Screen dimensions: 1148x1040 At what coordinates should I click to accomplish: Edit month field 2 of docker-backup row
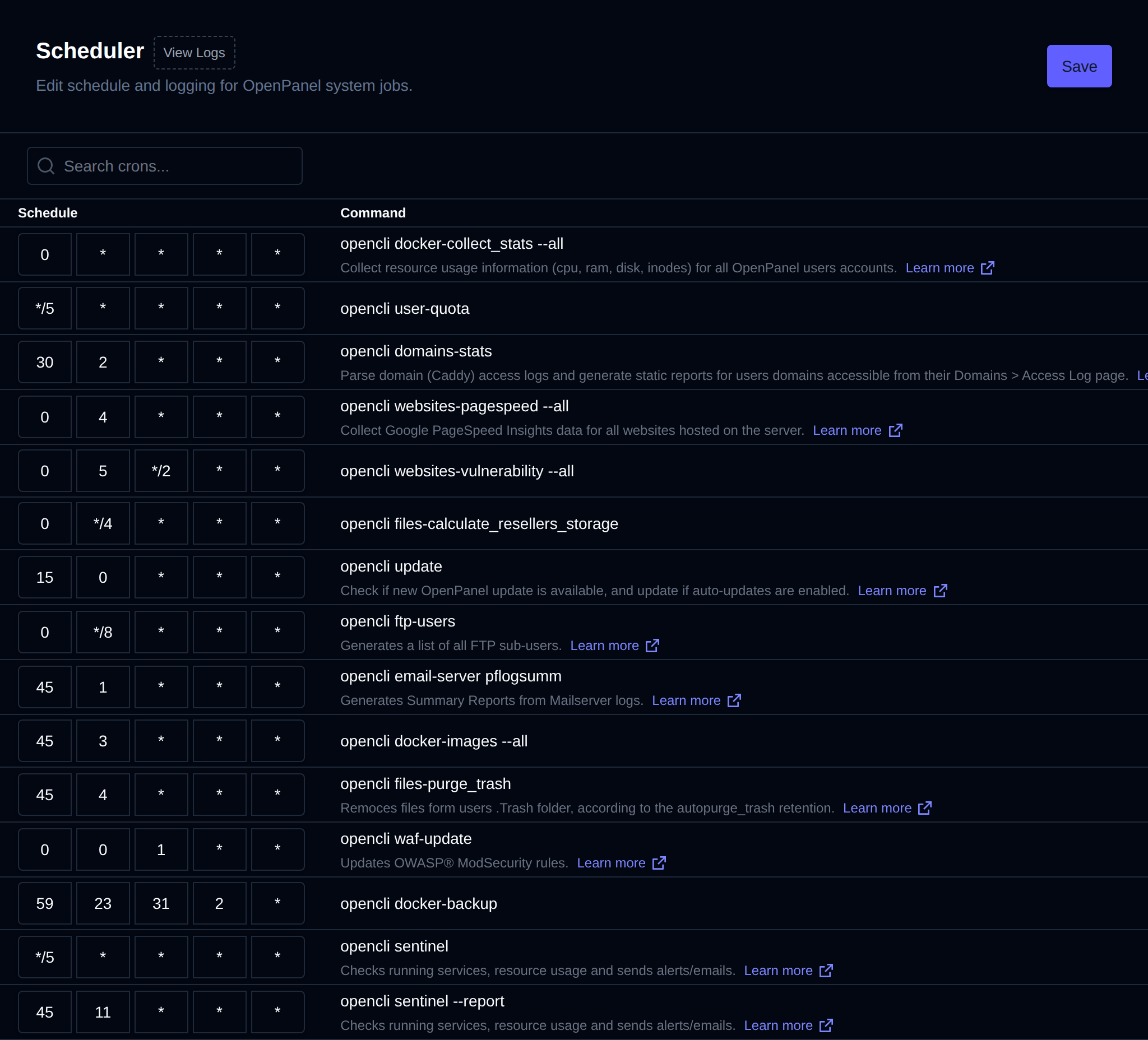[x=219, y=904]
